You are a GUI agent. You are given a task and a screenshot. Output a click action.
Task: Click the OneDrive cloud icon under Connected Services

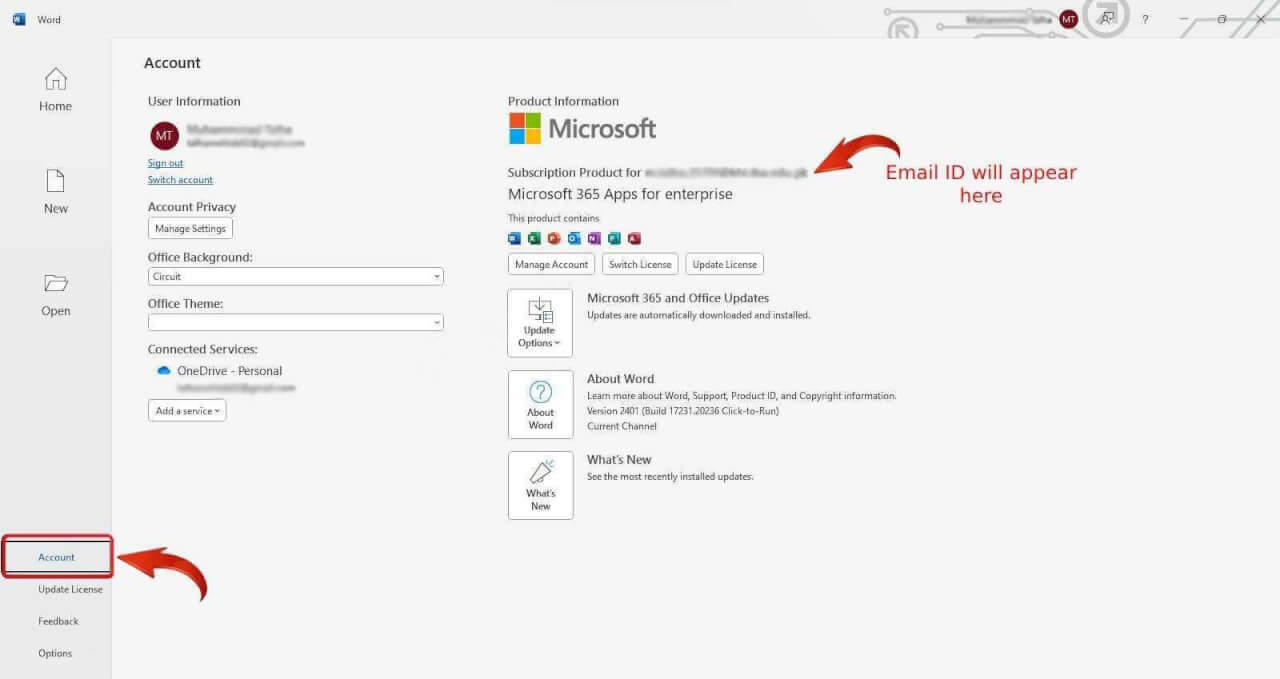click(164, 370)
